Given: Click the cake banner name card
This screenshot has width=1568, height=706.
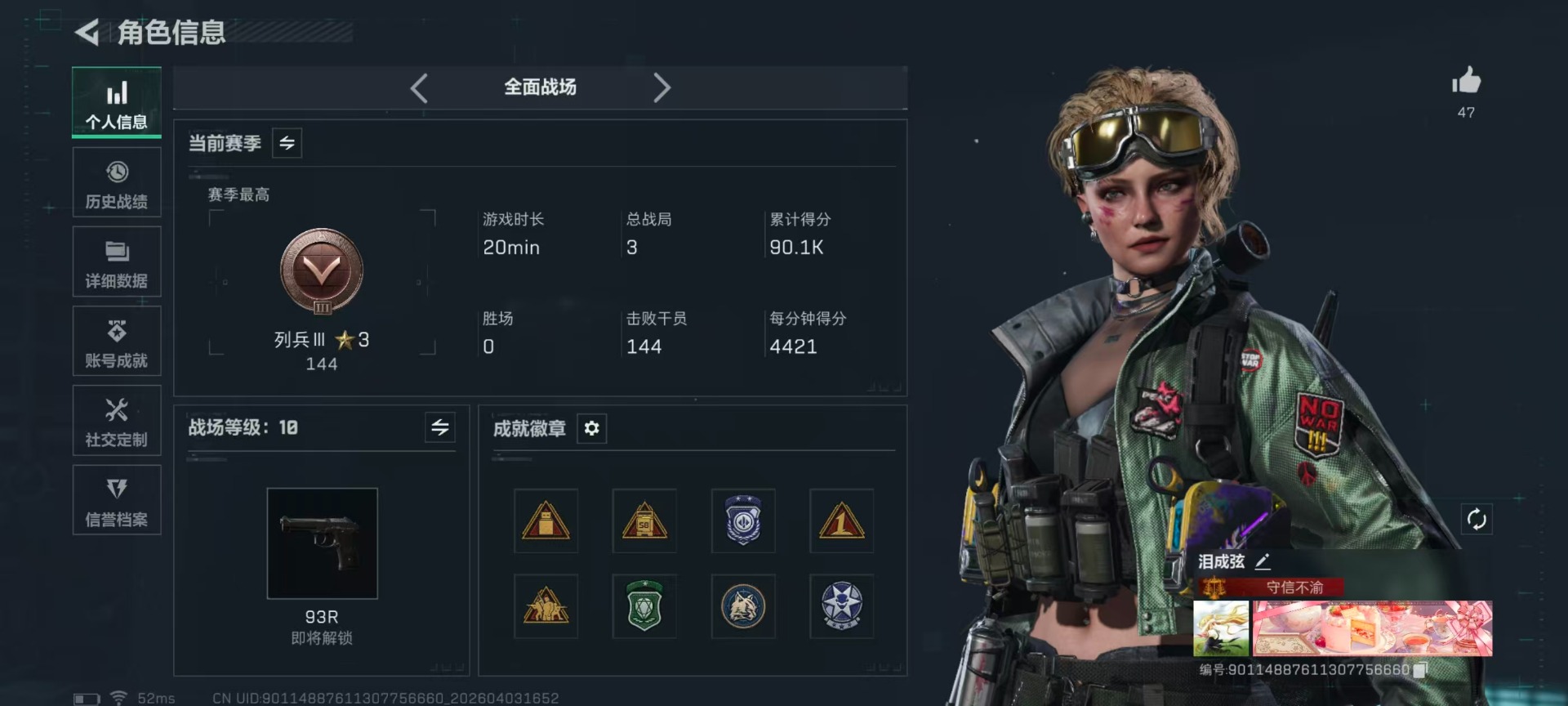Looking at the screenshot, I should click(x=1372, y=628).
